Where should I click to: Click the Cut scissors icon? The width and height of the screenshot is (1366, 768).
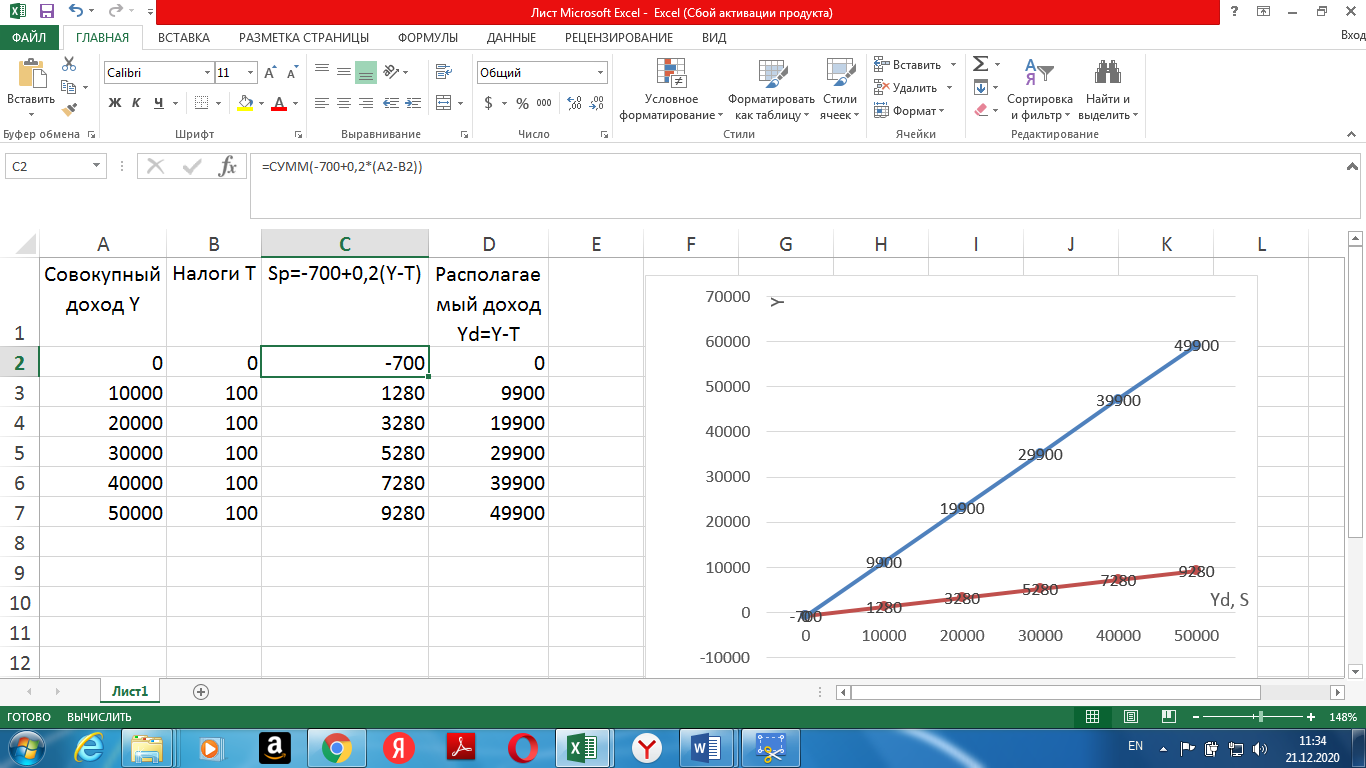tap(69, 64)
